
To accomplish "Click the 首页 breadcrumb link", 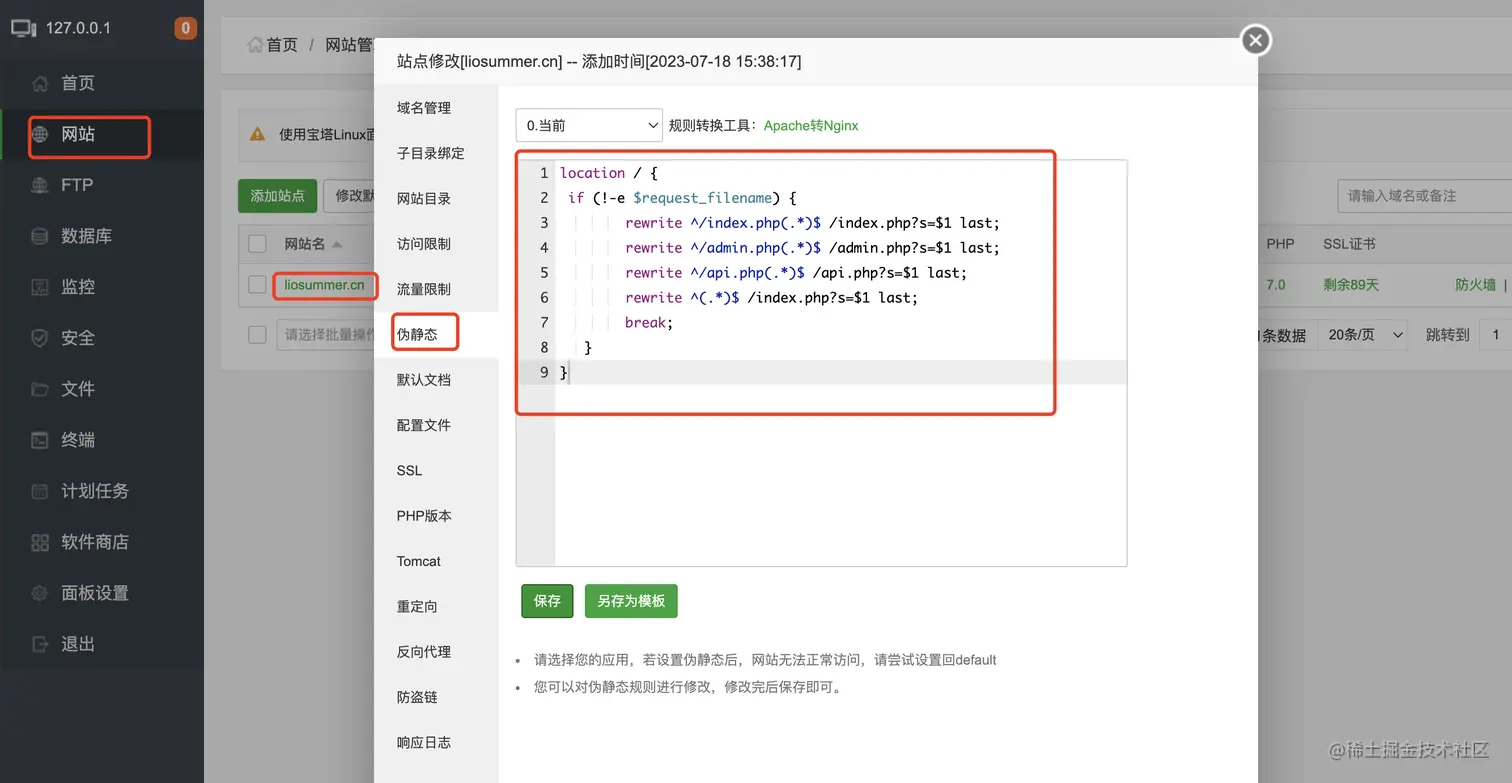I will (x=282, y=45).
